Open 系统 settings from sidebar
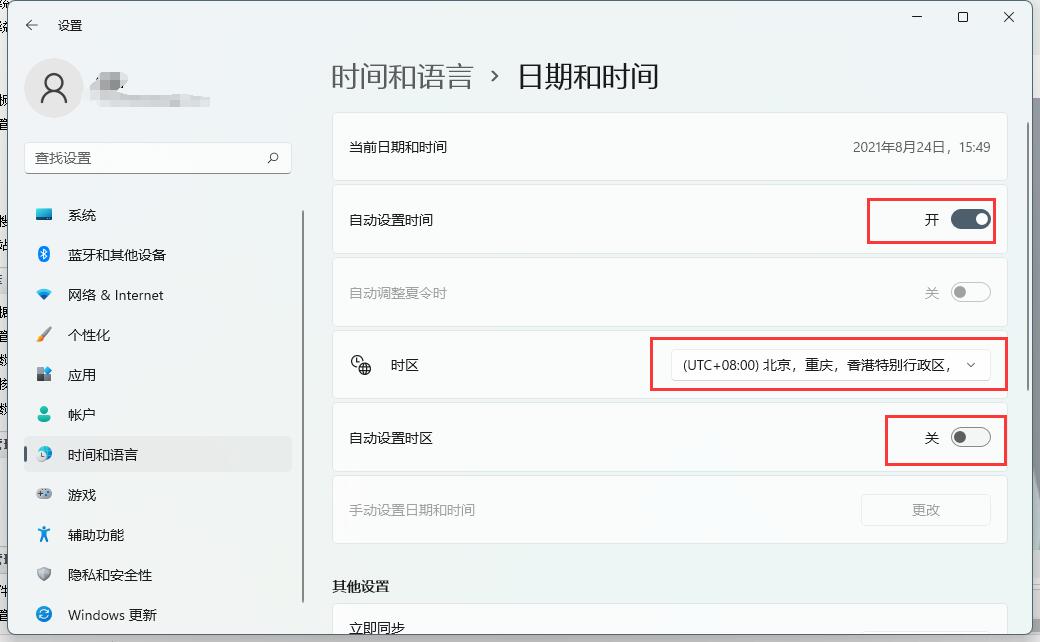 83,214
